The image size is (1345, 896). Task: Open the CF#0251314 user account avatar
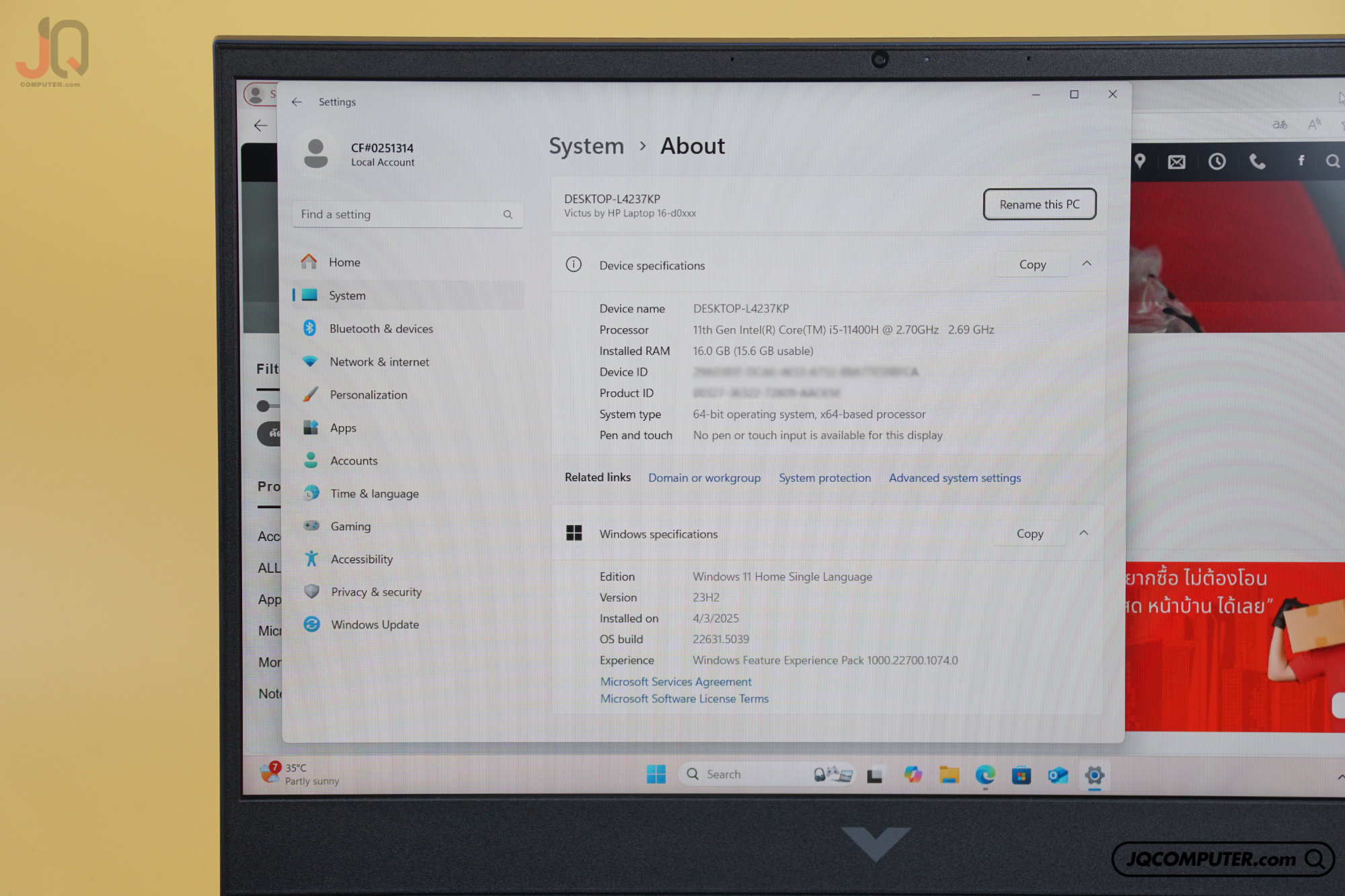click(315, 153)
